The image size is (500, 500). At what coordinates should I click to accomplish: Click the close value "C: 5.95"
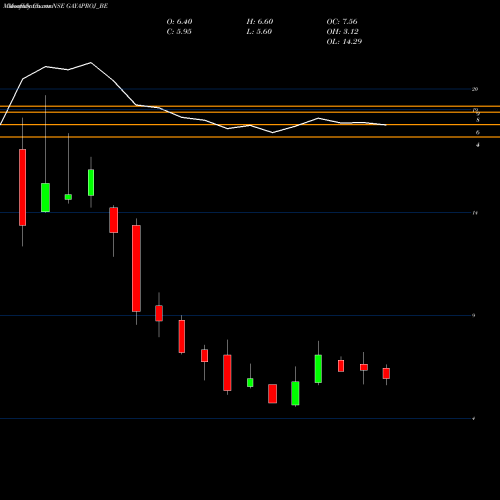[x=179, y=31]
